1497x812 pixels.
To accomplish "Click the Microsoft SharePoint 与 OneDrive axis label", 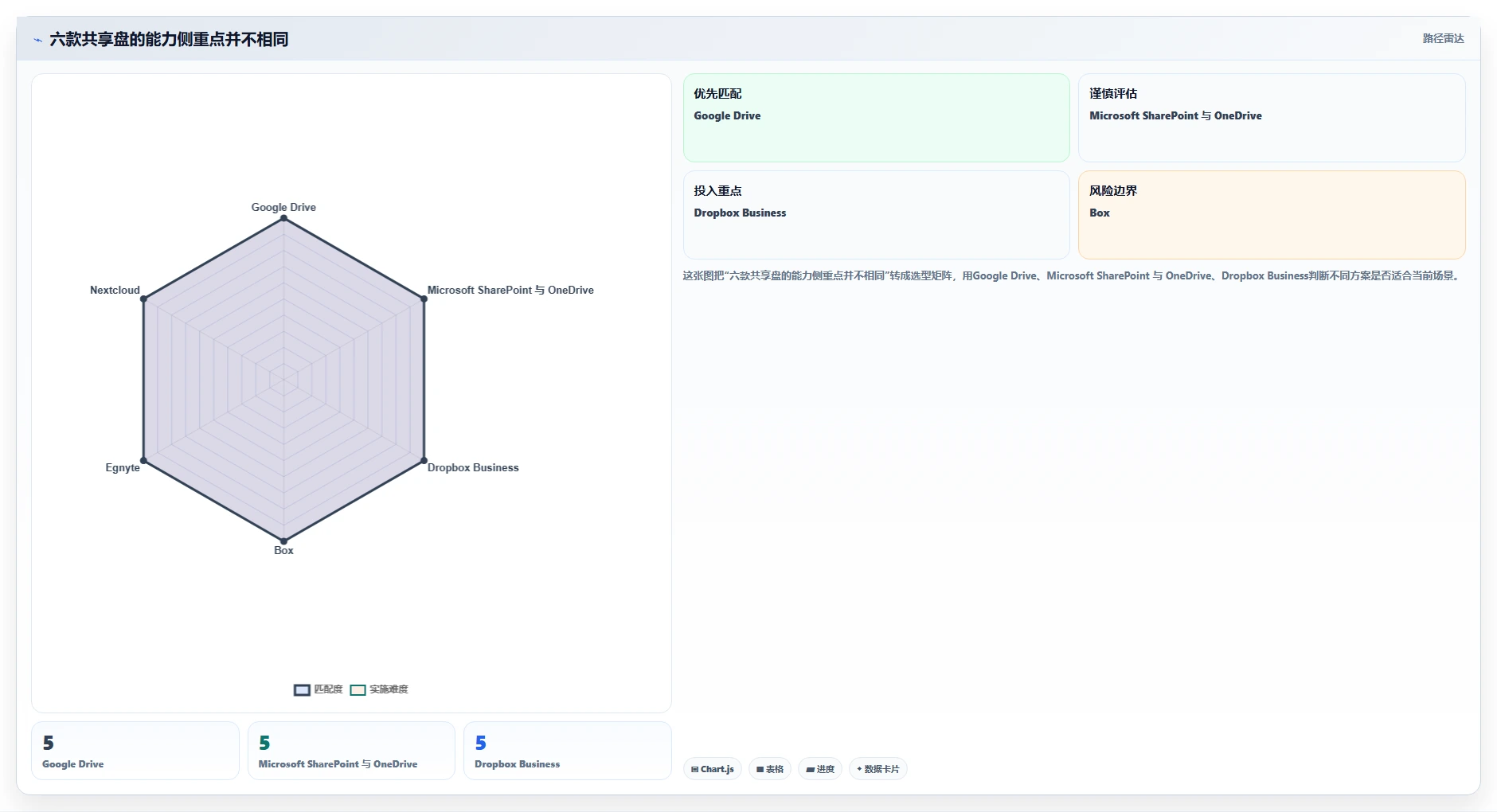I will [x=510, y=290].
